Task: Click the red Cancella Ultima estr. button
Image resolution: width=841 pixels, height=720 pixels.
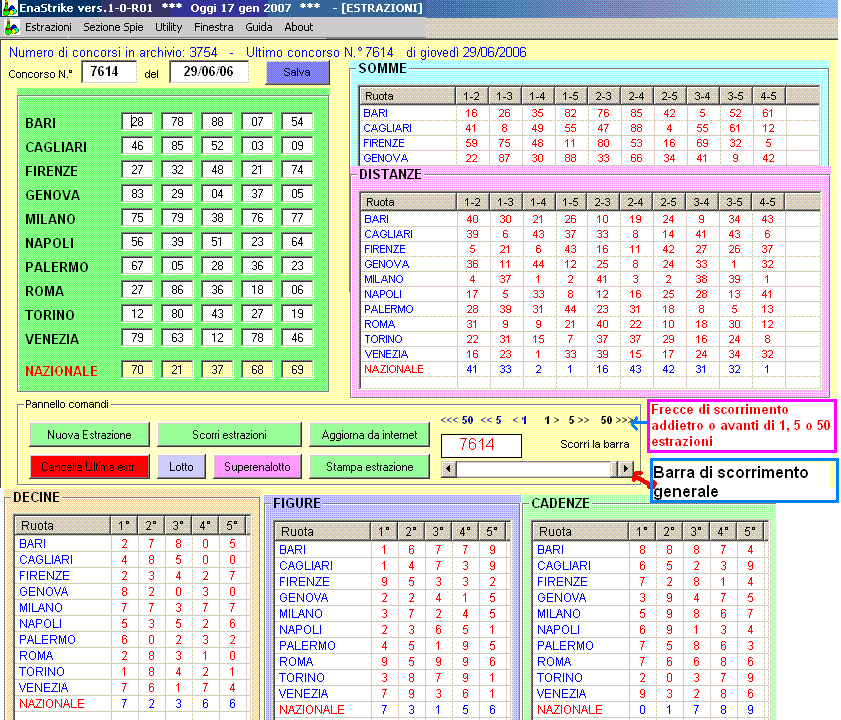Action: coord(89,467)
